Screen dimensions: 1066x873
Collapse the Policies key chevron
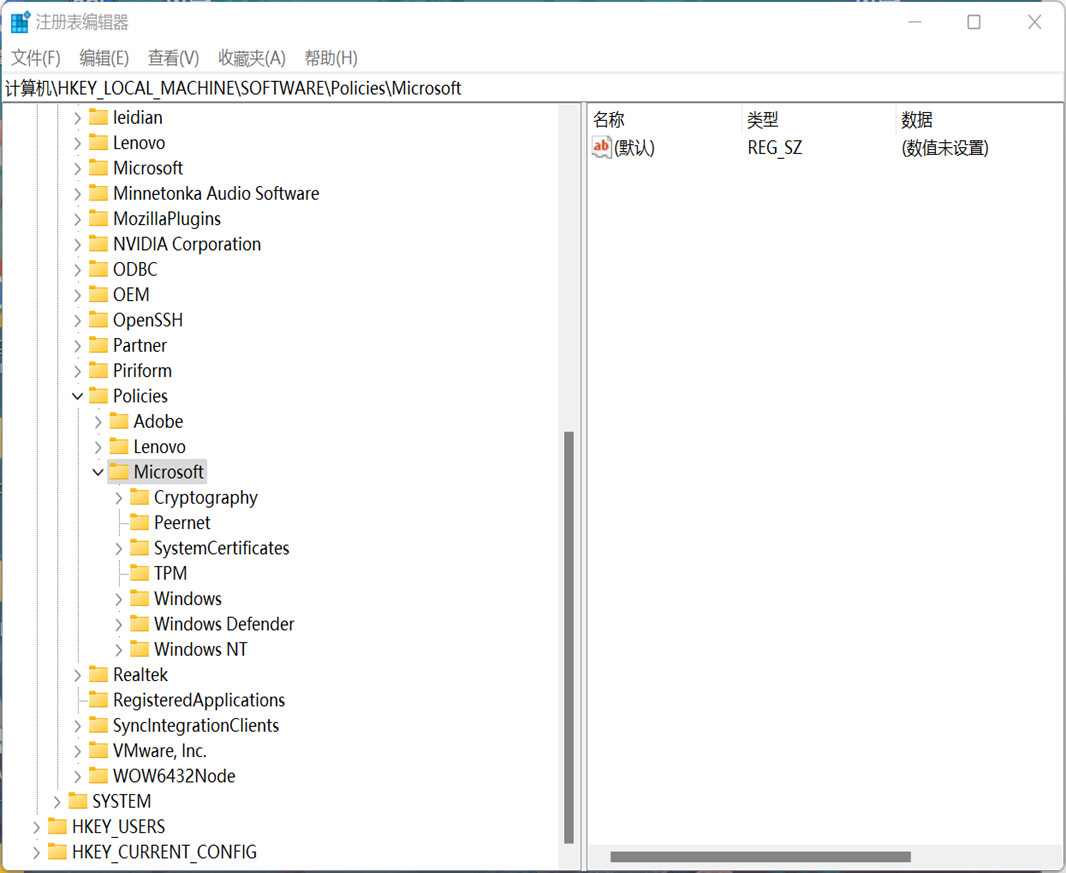point(78,396)
